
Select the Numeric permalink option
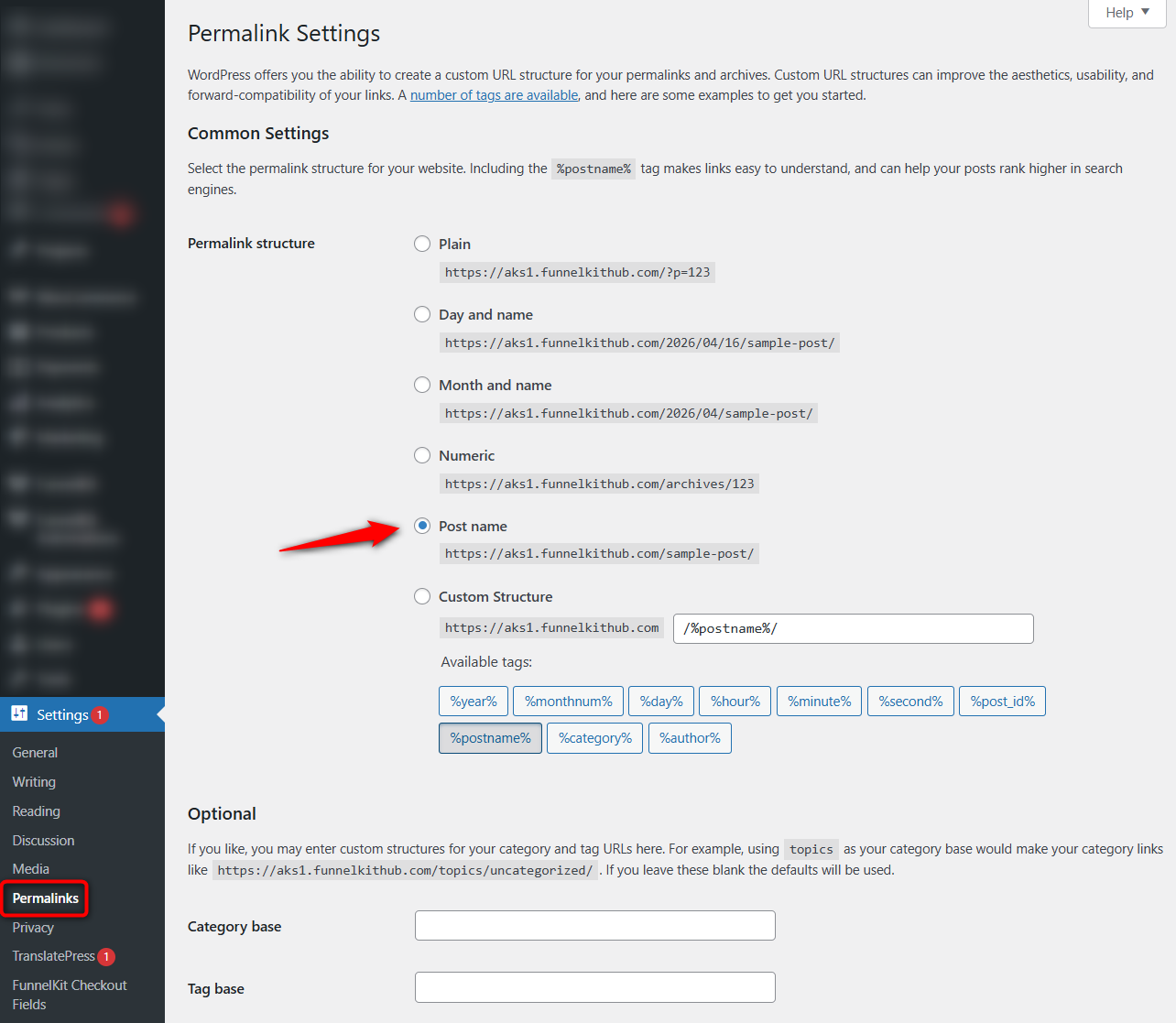click(x=422, y=455)
